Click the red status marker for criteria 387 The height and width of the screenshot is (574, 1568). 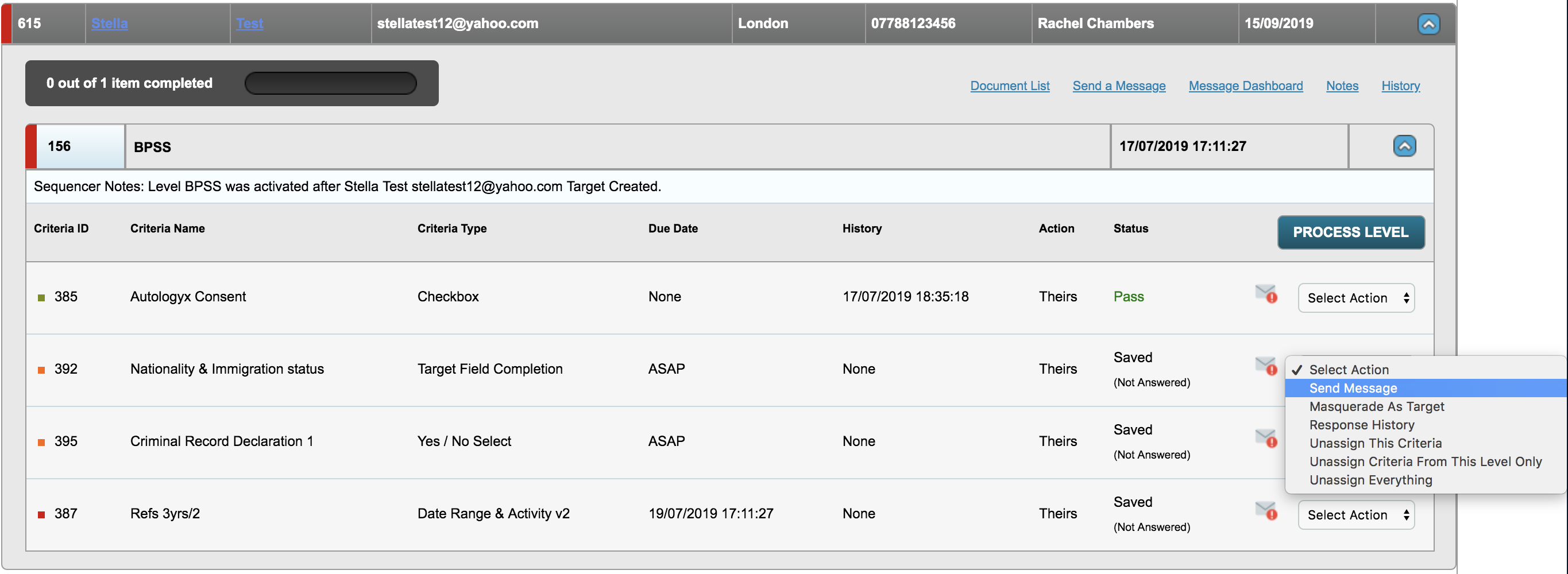coord(41,514)
